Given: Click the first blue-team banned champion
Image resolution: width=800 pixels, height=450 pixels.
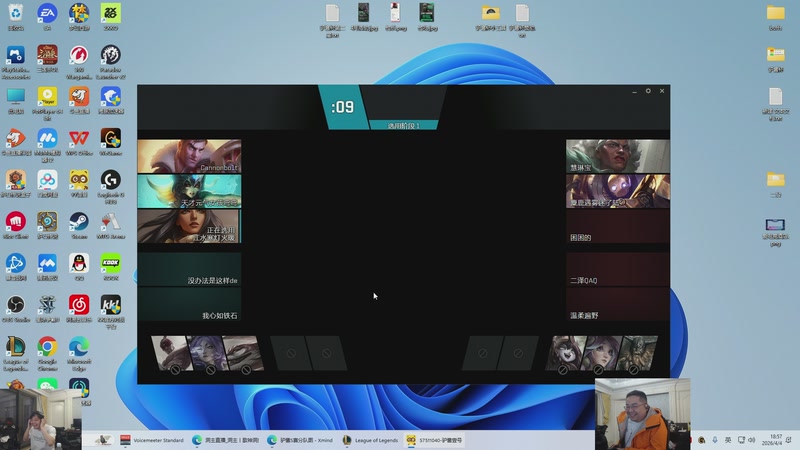Looking at the screenshot, I should tap(172, 353).
